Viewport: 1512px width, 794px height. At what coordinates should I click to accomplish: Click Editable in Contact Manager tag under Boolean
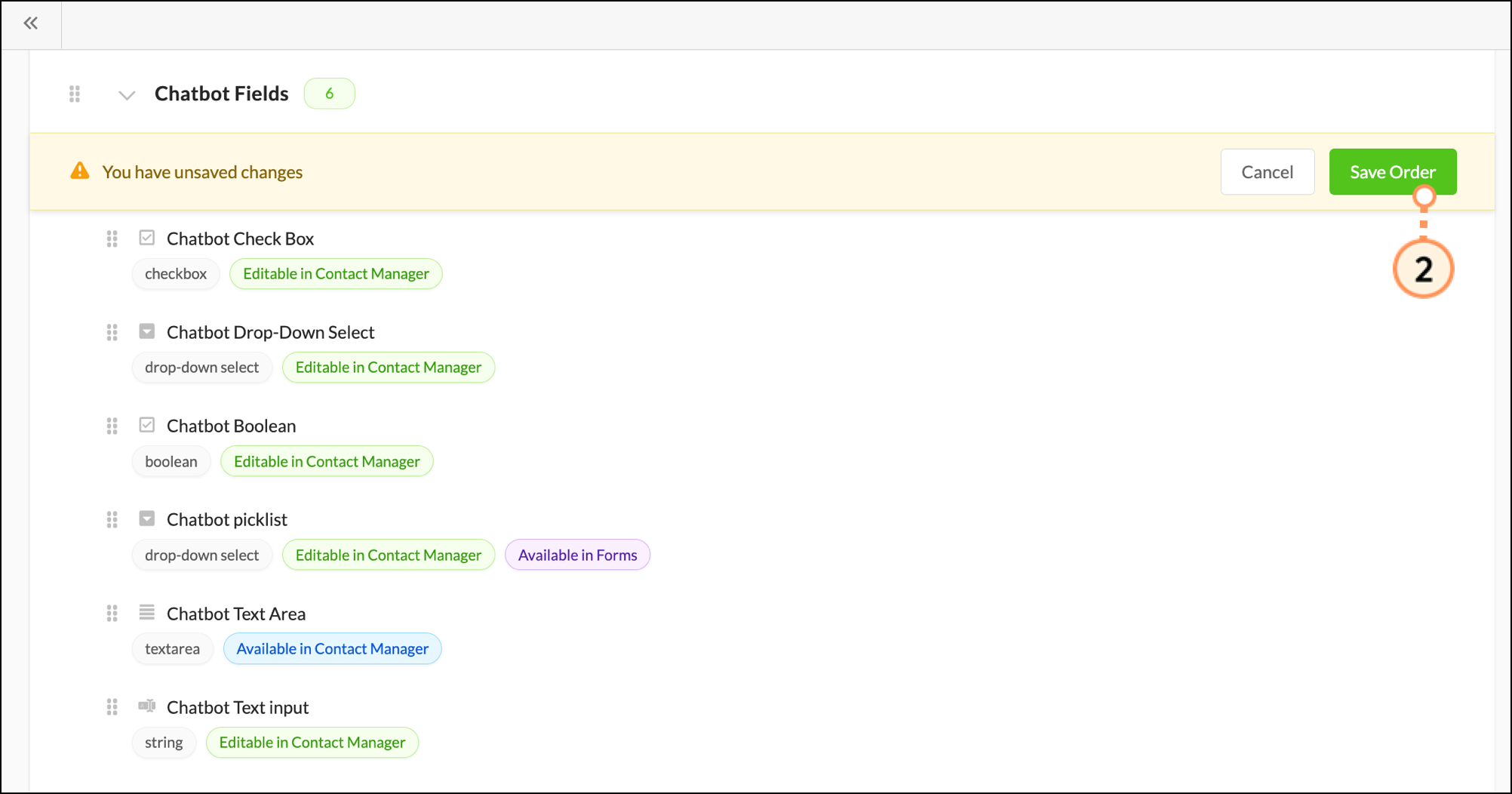327,461
